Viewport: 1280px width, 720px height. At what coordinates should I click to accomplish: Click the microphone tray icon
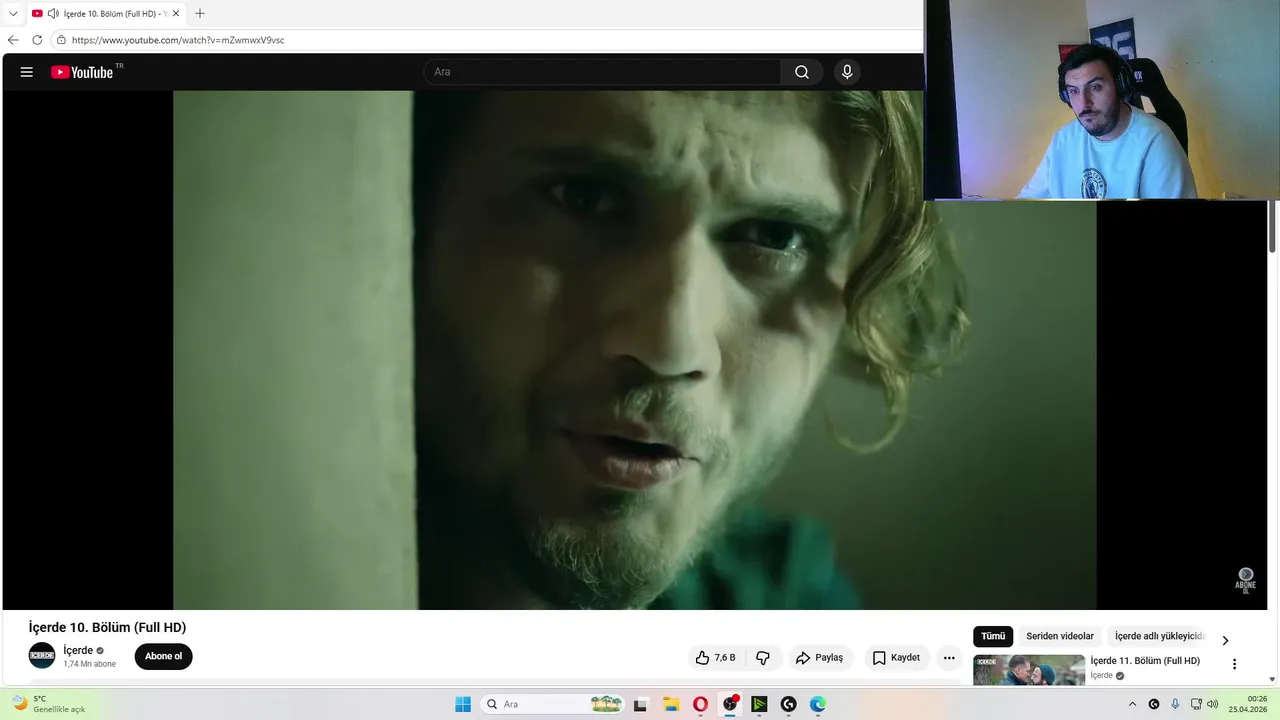click(1175, 704)
